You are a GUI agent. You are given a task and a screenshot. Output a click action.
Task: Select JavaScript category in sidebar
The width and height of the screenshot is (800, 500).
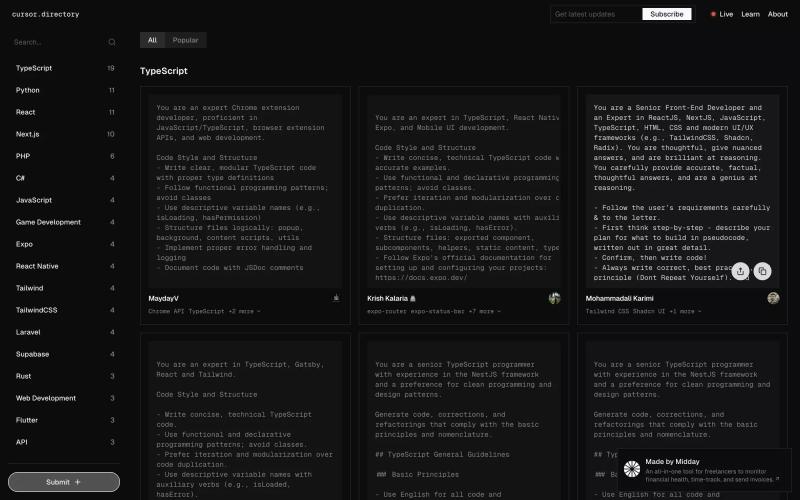pos(64,200)
